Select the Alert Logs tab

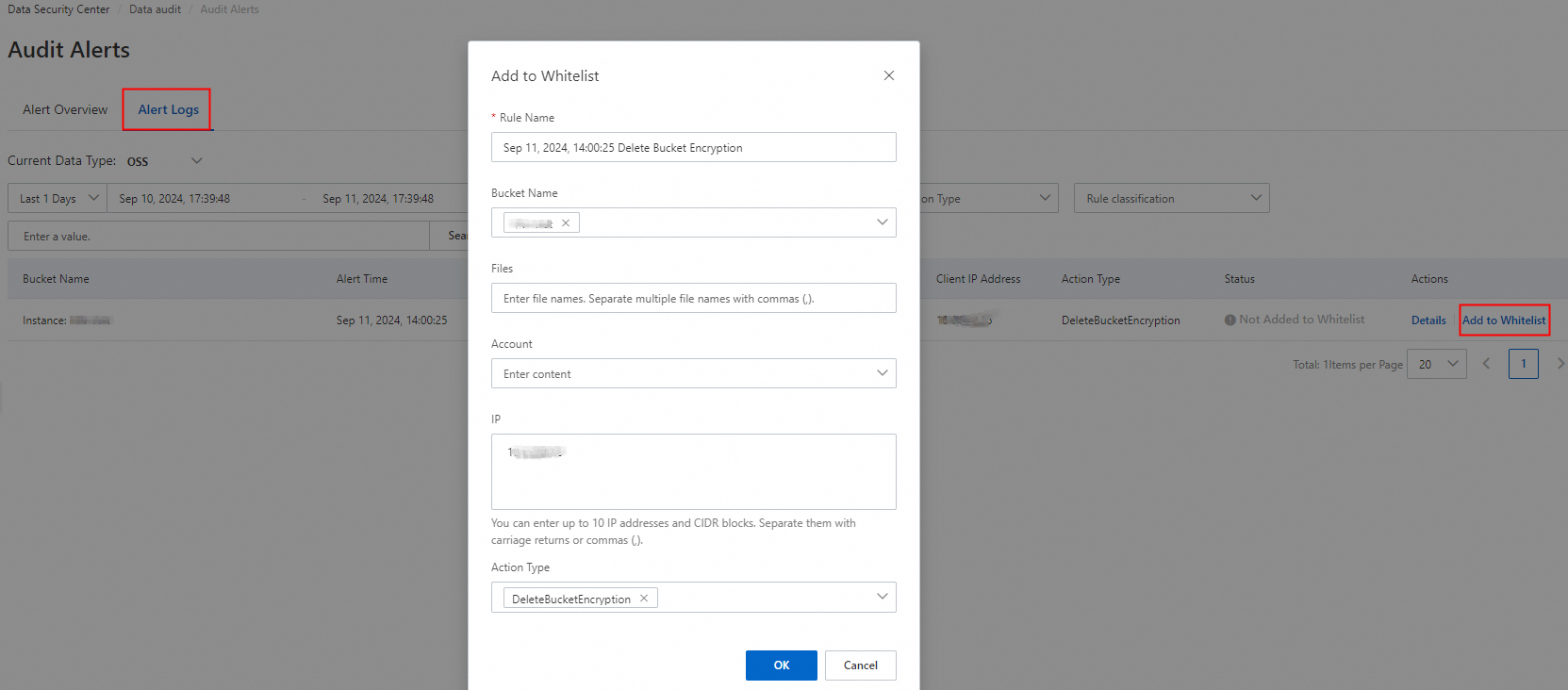tap(168, 109)
